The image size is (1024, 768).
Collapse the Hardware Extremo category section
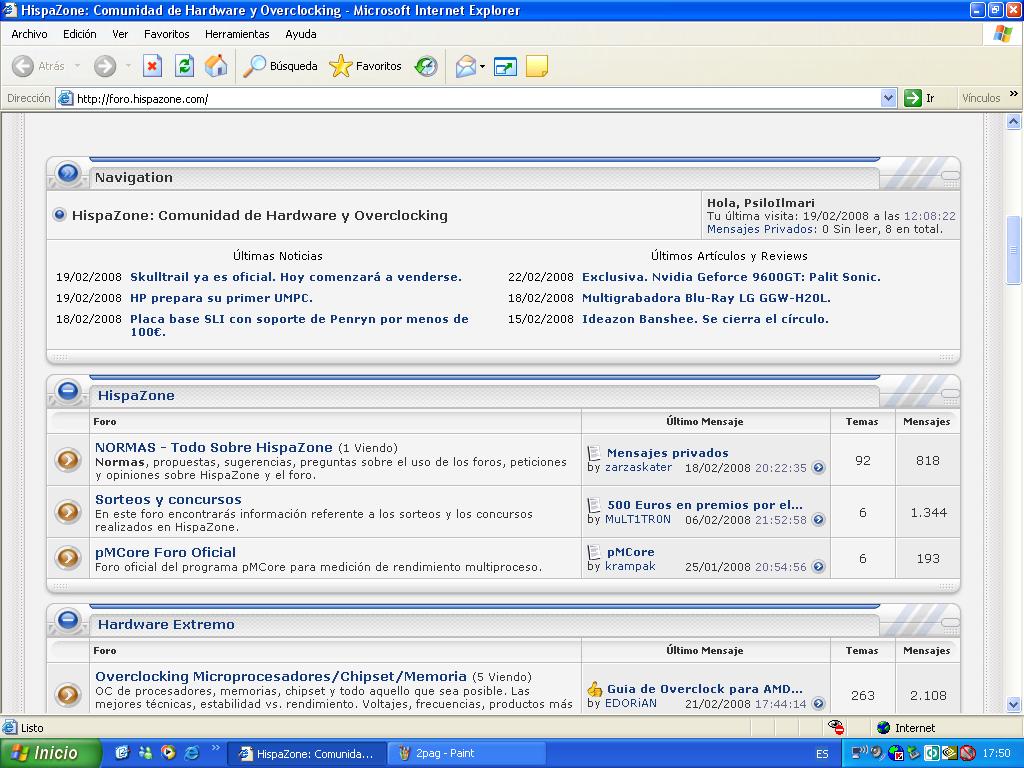[x=68, y=620]
